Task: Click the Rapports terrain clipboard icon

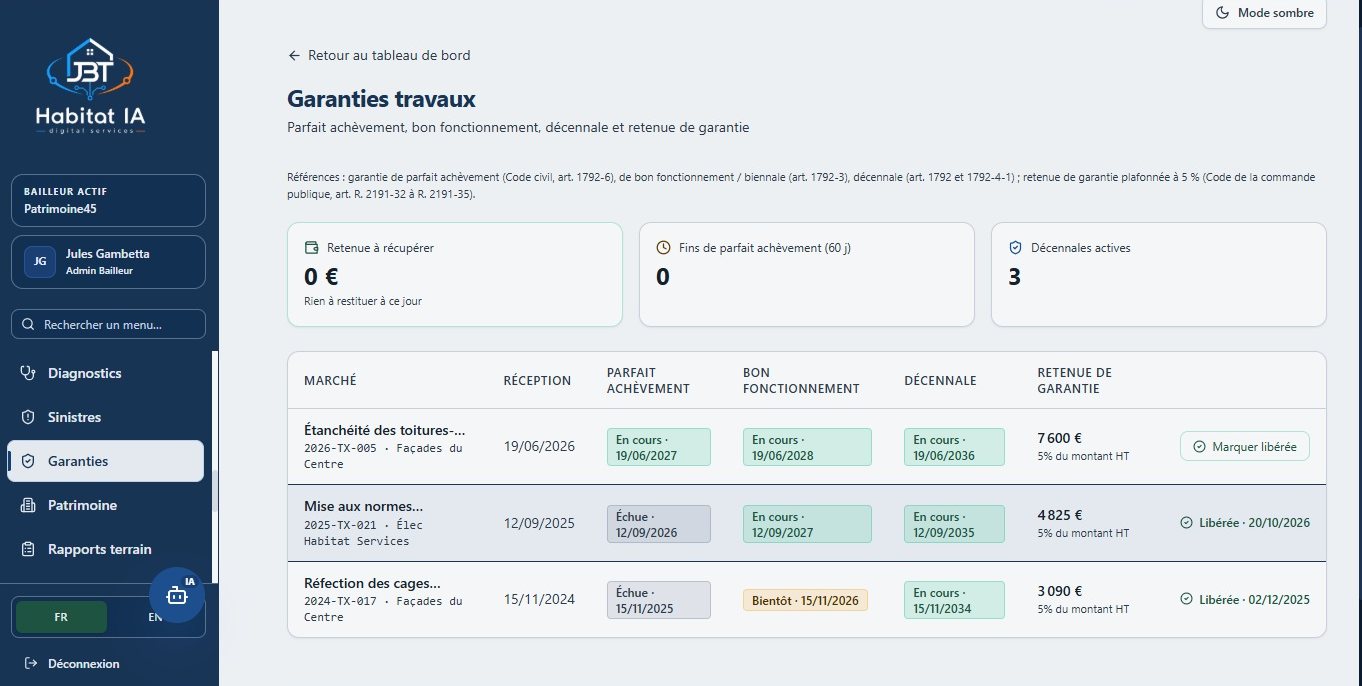Action: click(x=28, y=549)
